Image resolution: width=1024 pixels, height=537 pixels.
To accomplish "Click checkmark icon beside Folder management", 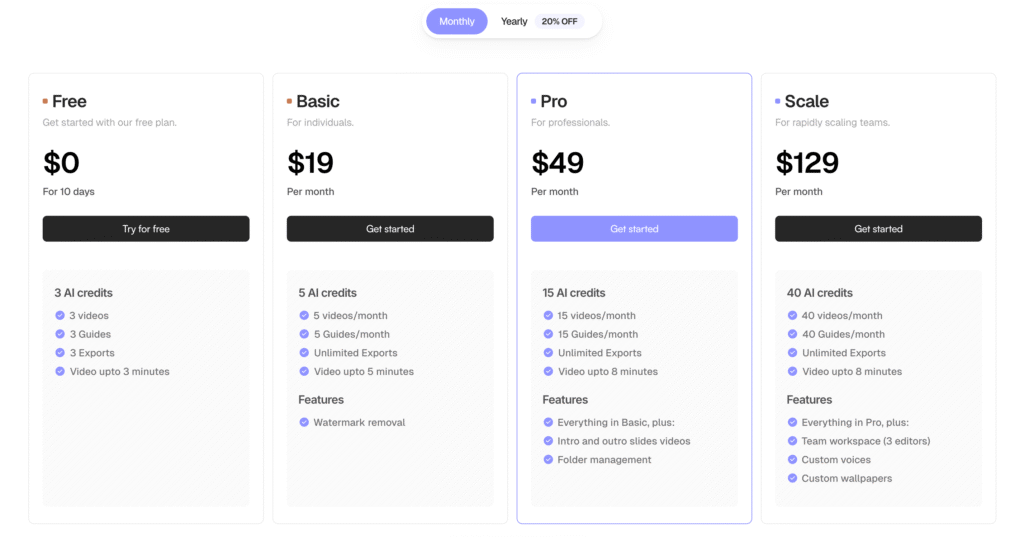I will point(548,459).
